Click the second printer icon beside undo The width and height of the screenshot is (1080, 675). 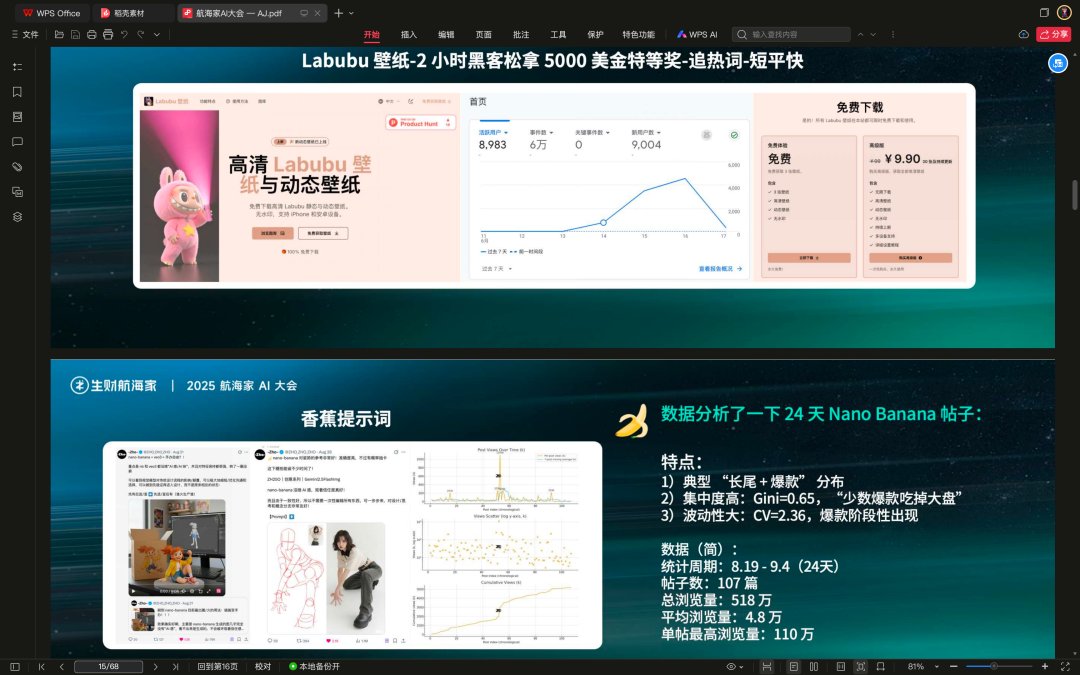108,34
